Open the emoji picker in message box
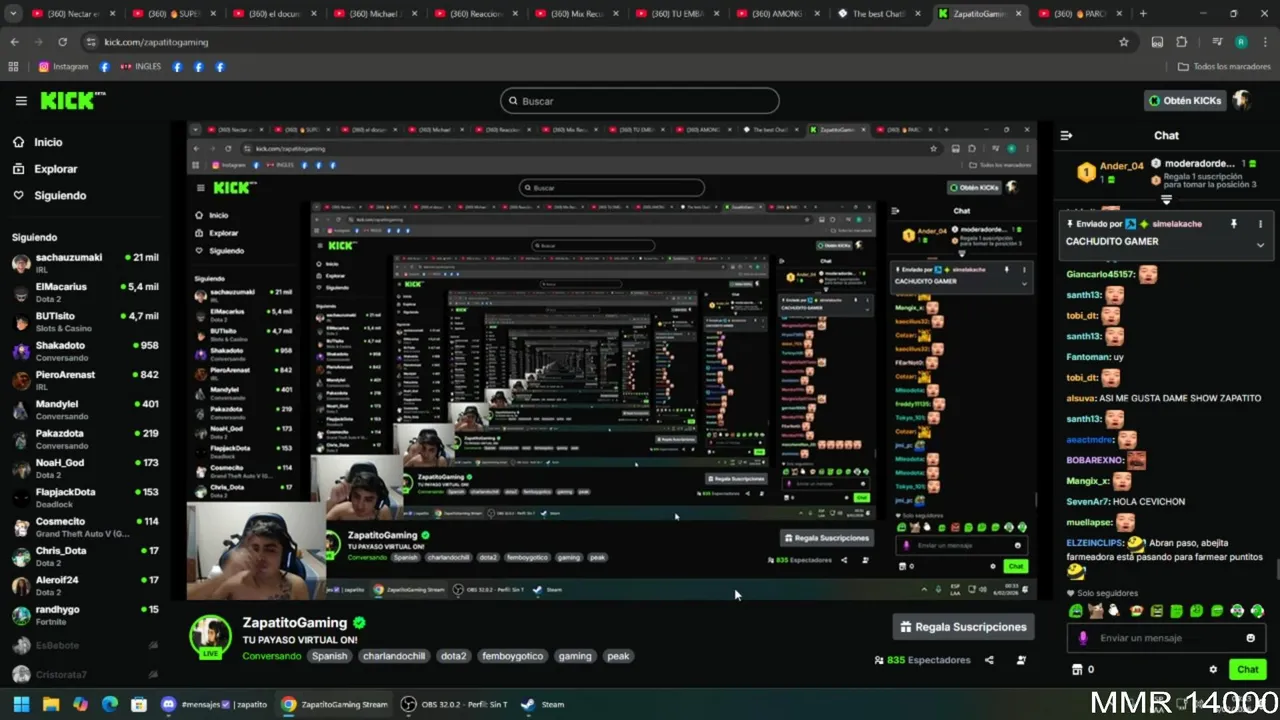The height and width of the screenshot is (720, 1280). (x=1250, y=638)
